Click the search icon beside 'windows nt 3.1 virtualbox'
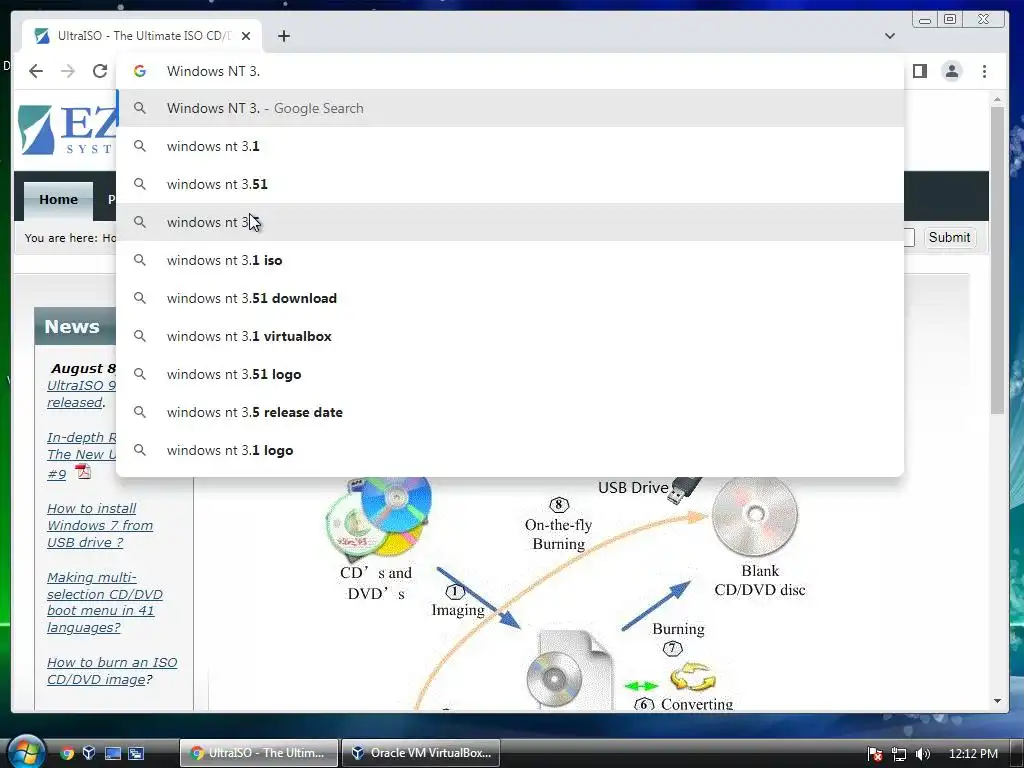This screenshot has height=768, width=1024. click(x=140, y=336)
